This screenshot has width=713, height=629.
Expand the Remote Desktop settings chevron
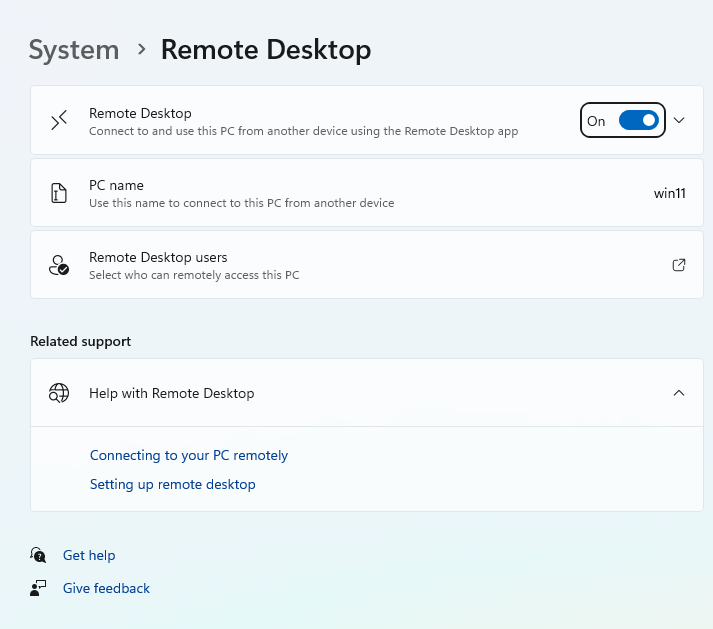(x=679, y=121)
